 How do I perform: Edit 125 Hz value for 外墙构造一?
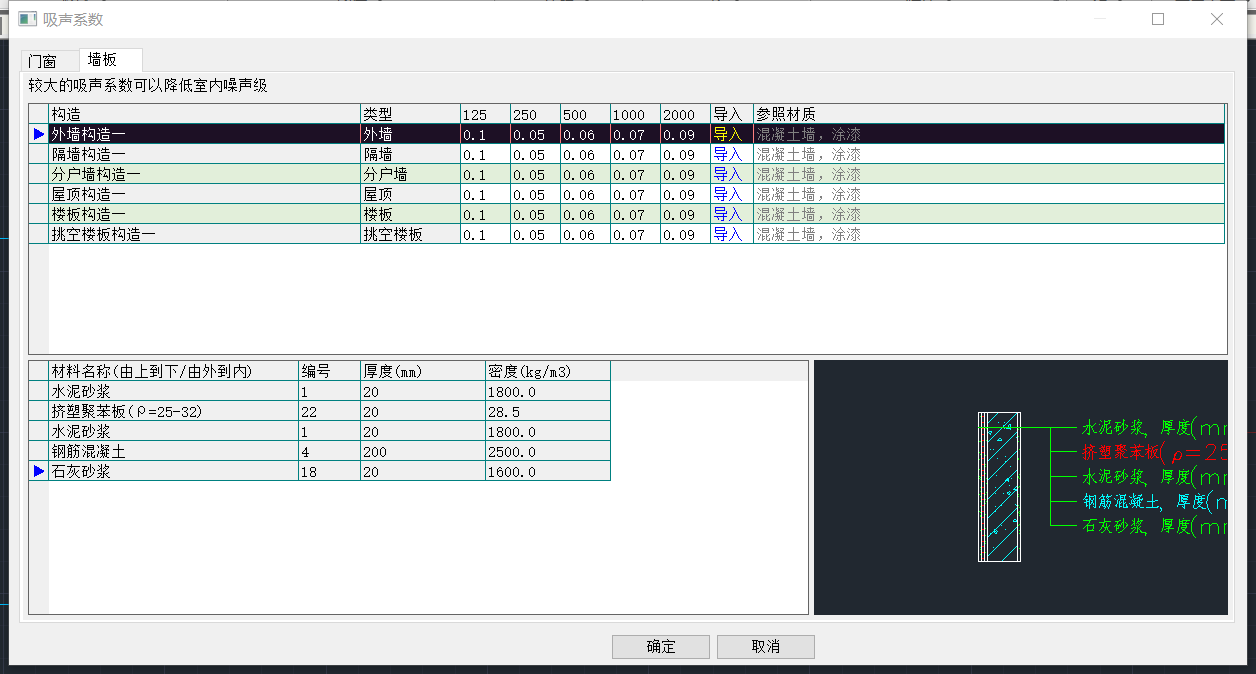485,134
